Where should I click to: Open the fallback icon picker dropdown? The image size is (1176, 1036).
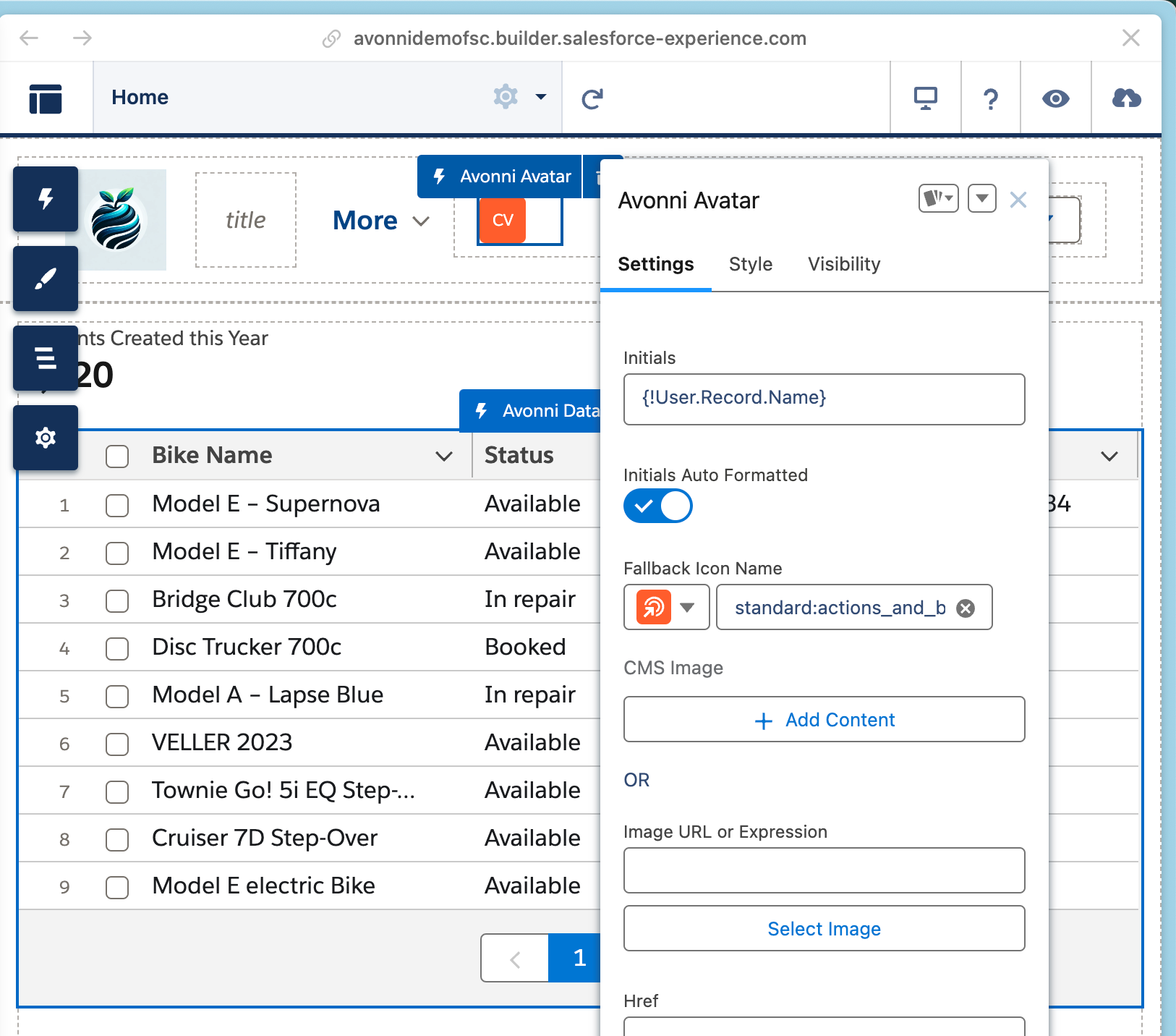[x=687, y=608]
